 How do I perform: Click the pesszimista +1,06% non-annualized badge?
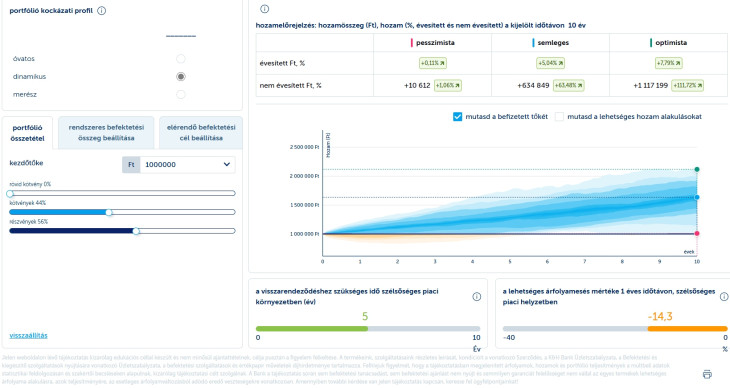[x=448, y=85]
